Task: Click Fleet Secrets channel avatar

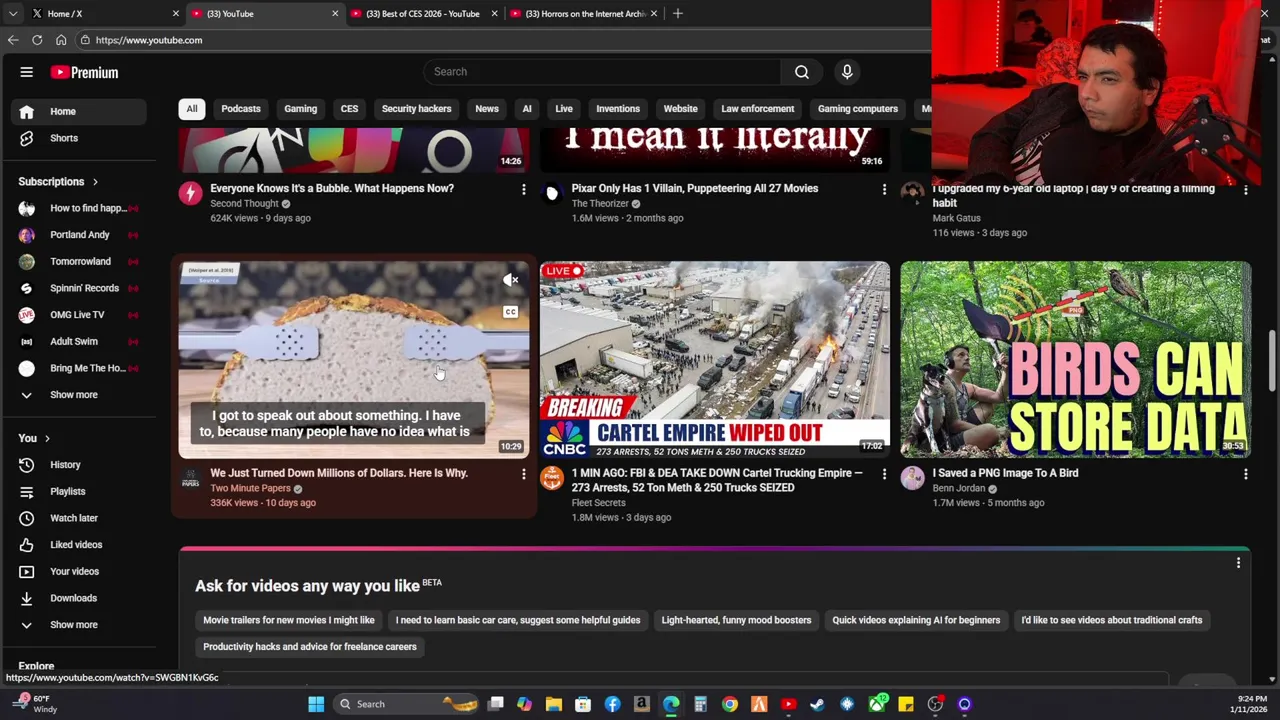Action: click(551, 478)
